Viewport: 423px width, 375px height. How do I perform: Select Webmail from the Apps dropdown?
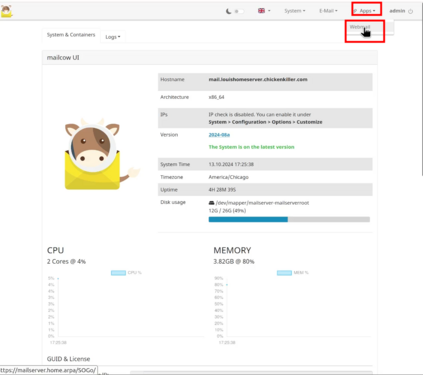[x=360, y=27]
